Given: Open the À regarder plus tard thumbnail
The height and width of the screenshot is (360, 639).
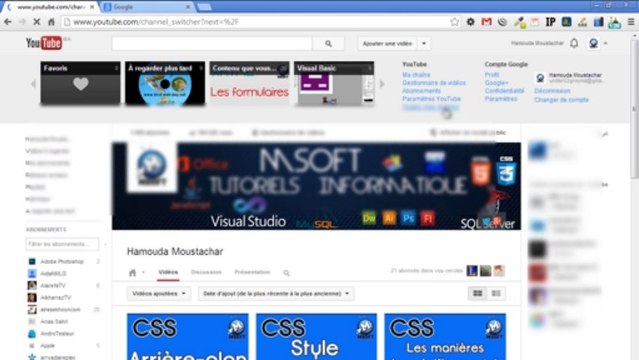Looking at the screenshot, I should coord(165,83).
